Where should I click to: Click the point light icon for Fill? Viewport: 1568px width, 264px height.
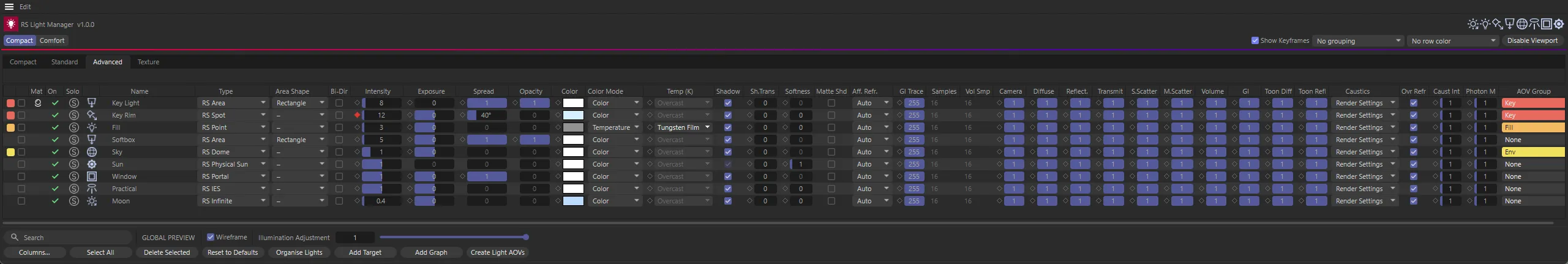tap(92, 127)
